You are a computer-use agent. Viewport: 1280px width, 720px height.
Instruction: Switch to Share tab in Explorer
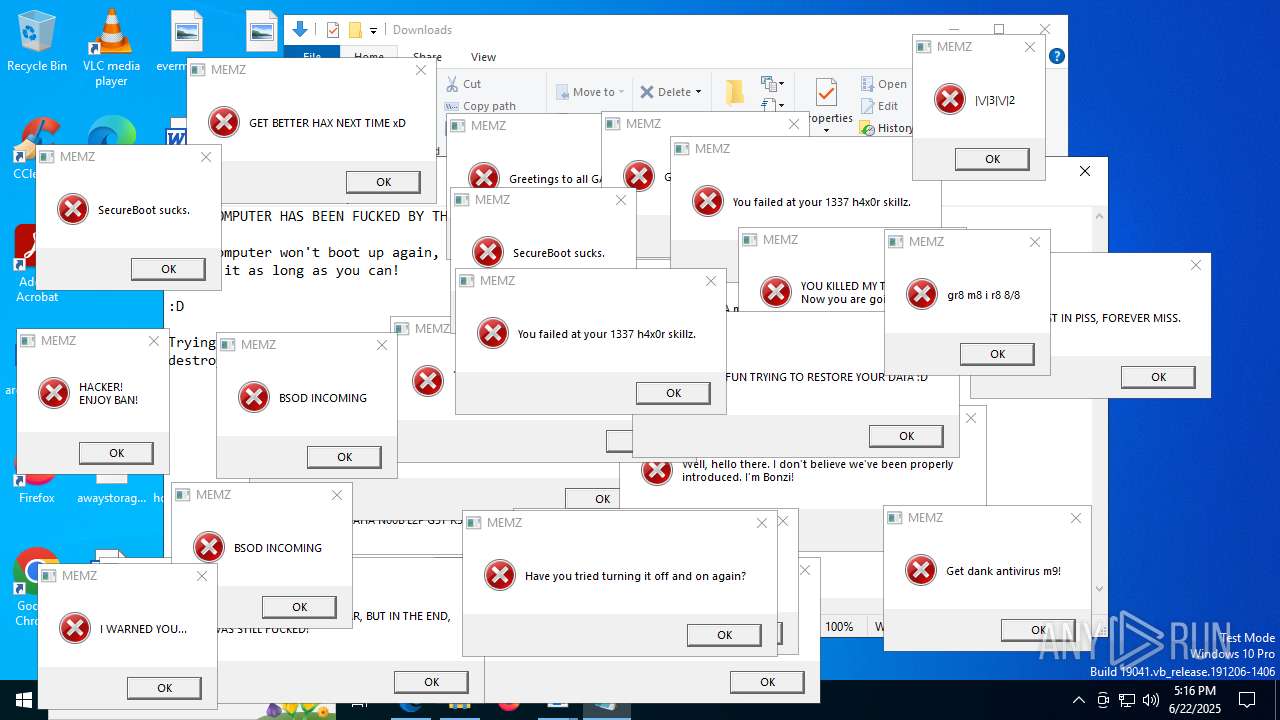427,57
